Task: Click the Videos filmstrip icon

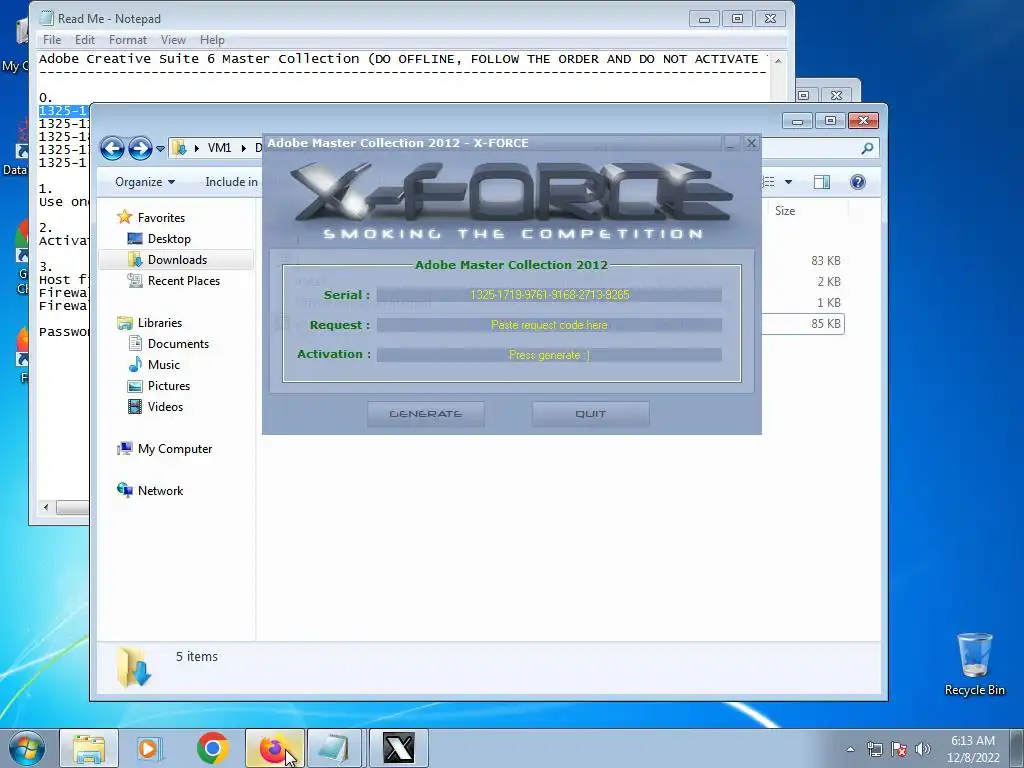Action: pyautogui.click(x=135, y=406)
